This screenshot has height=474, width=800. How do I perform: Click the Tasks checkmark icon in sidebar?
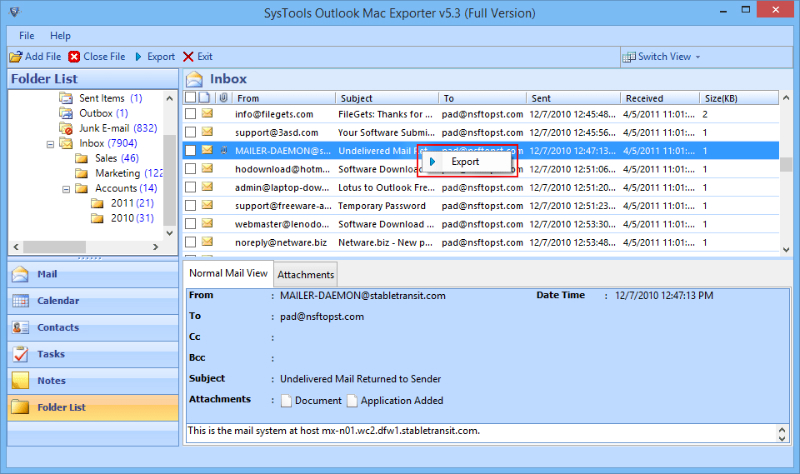coord(20,354)
